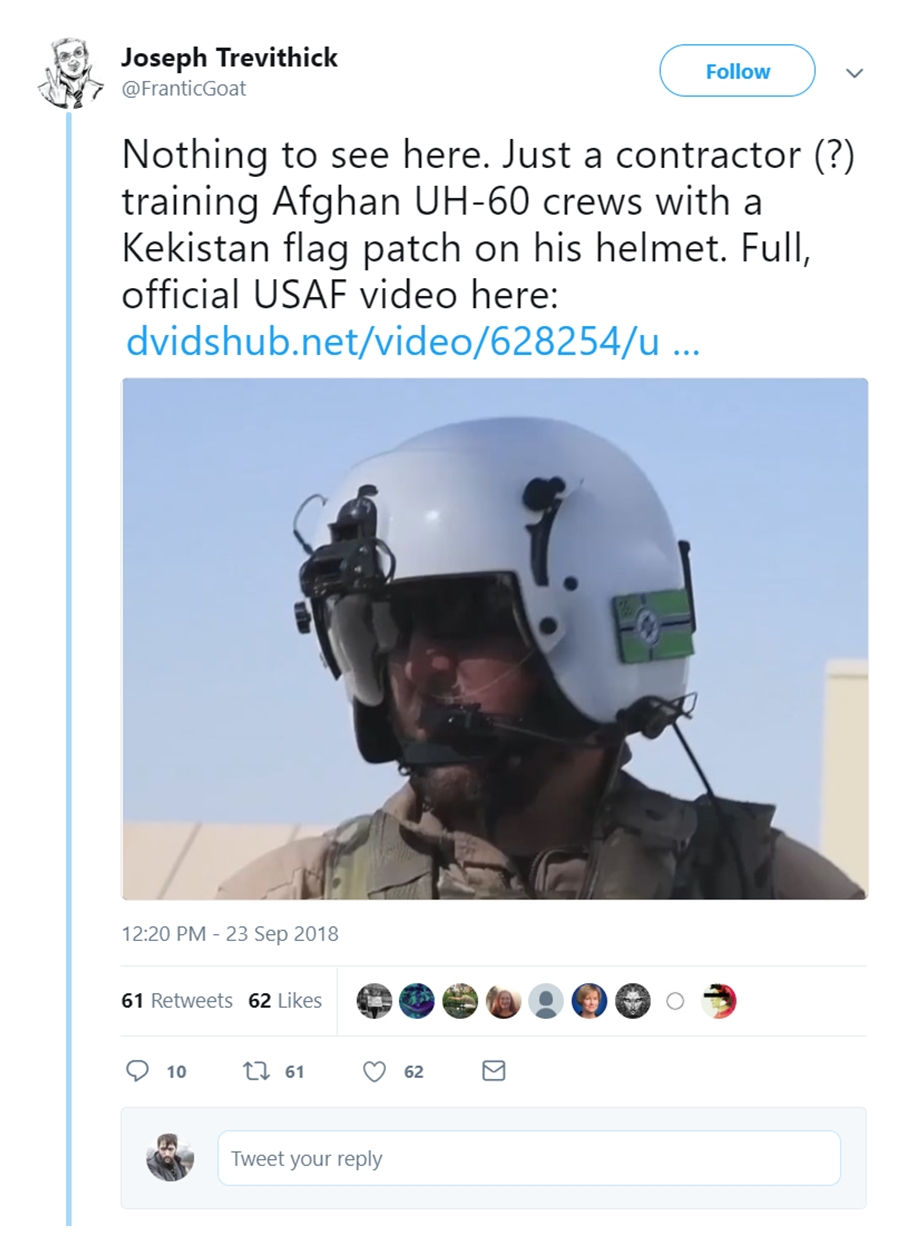View the 62 Likes list

(285, 1000)
